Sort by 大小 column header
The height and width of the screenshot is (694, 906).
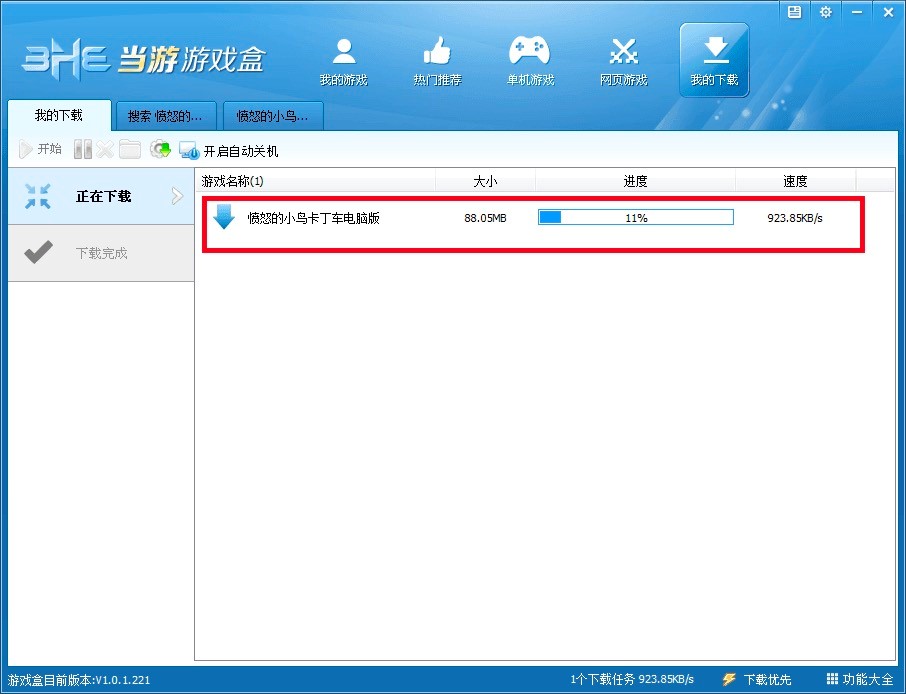click(x=485, y=181)
